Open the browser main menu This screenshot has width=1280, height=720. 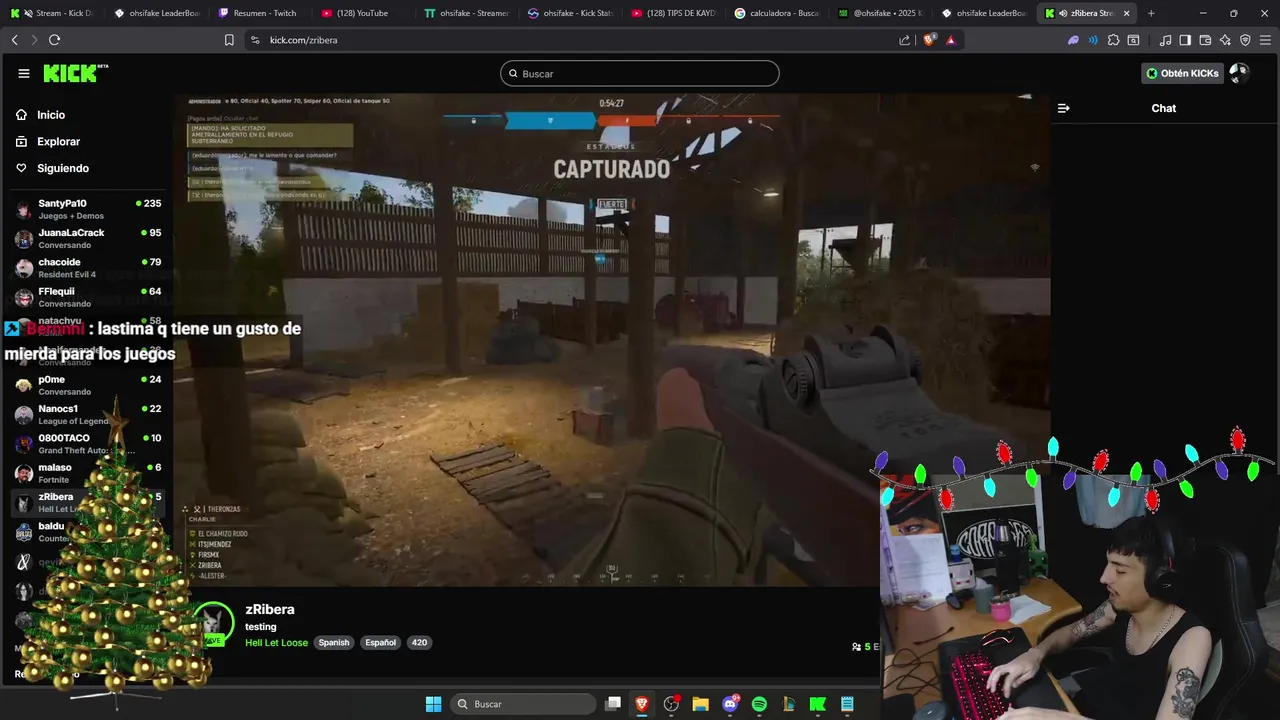pyautogui.click(x=1266, y=40)
